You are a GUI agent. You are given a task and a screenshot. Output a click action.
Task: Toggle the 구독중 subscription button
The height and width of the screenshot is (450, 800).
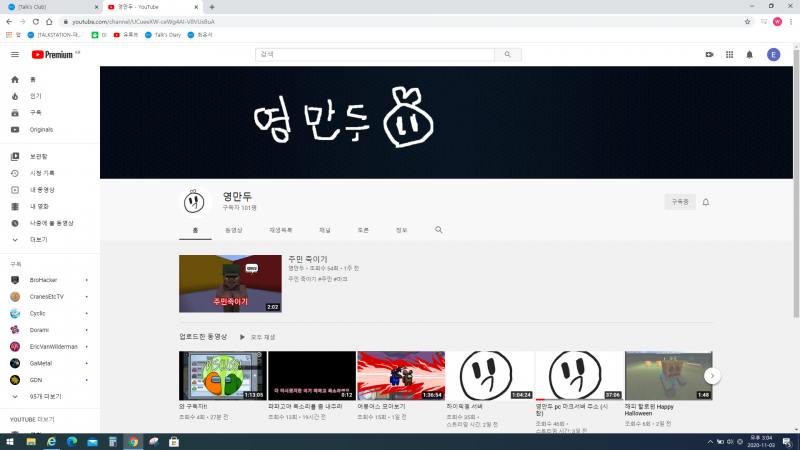click(x=679, y=202)
